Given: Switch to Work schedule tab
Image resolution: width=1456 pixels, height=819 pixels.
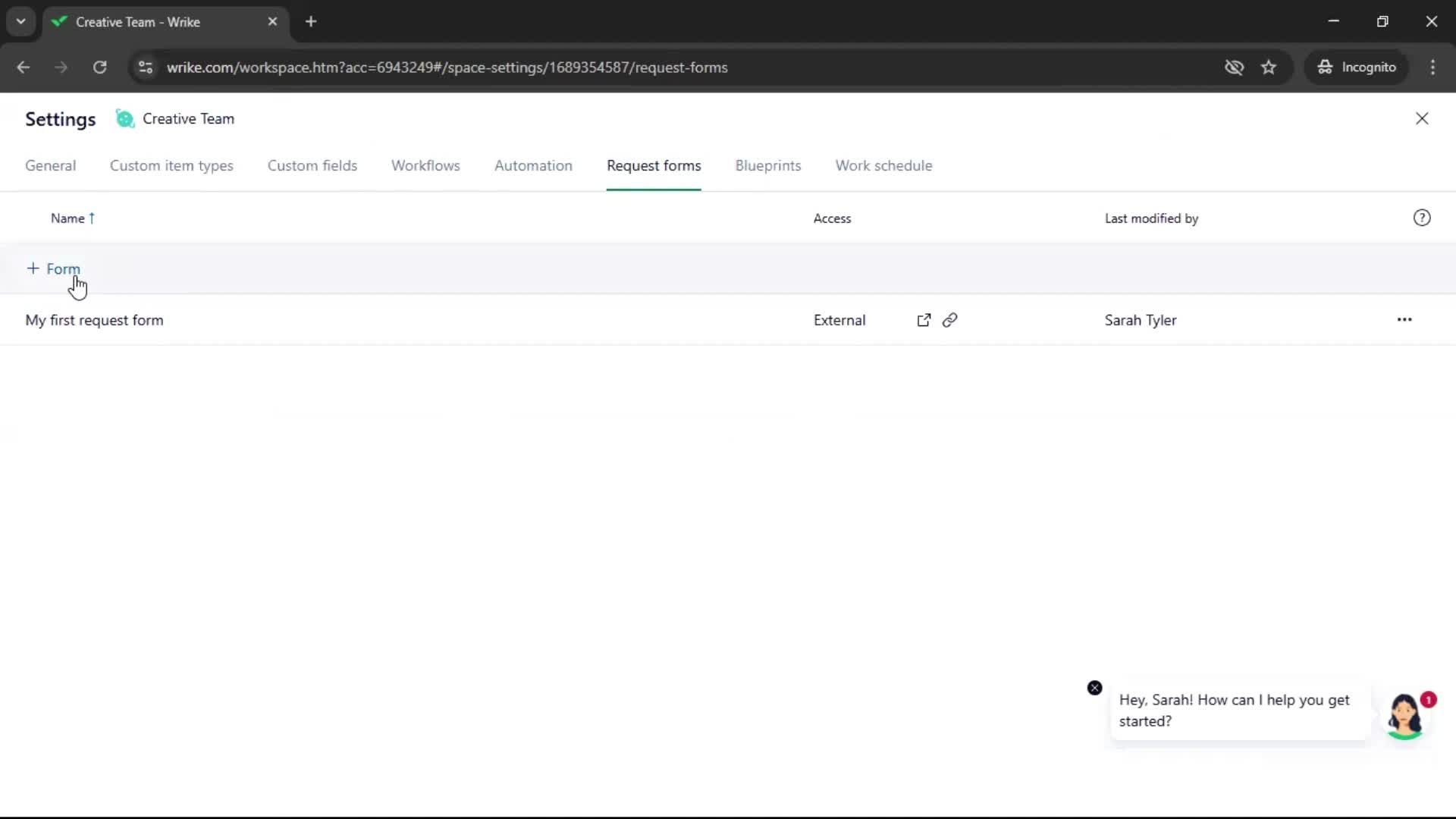Looking at the screenshot, I should 883,165.
